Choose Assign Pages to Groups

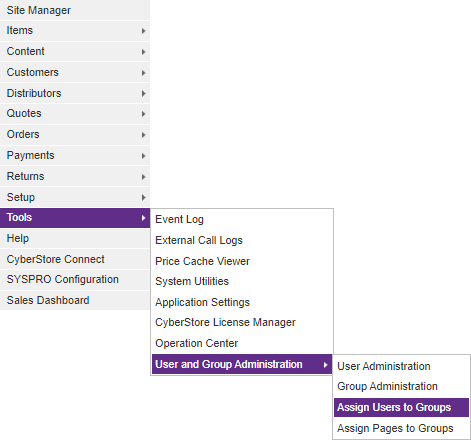click(401, 428)
